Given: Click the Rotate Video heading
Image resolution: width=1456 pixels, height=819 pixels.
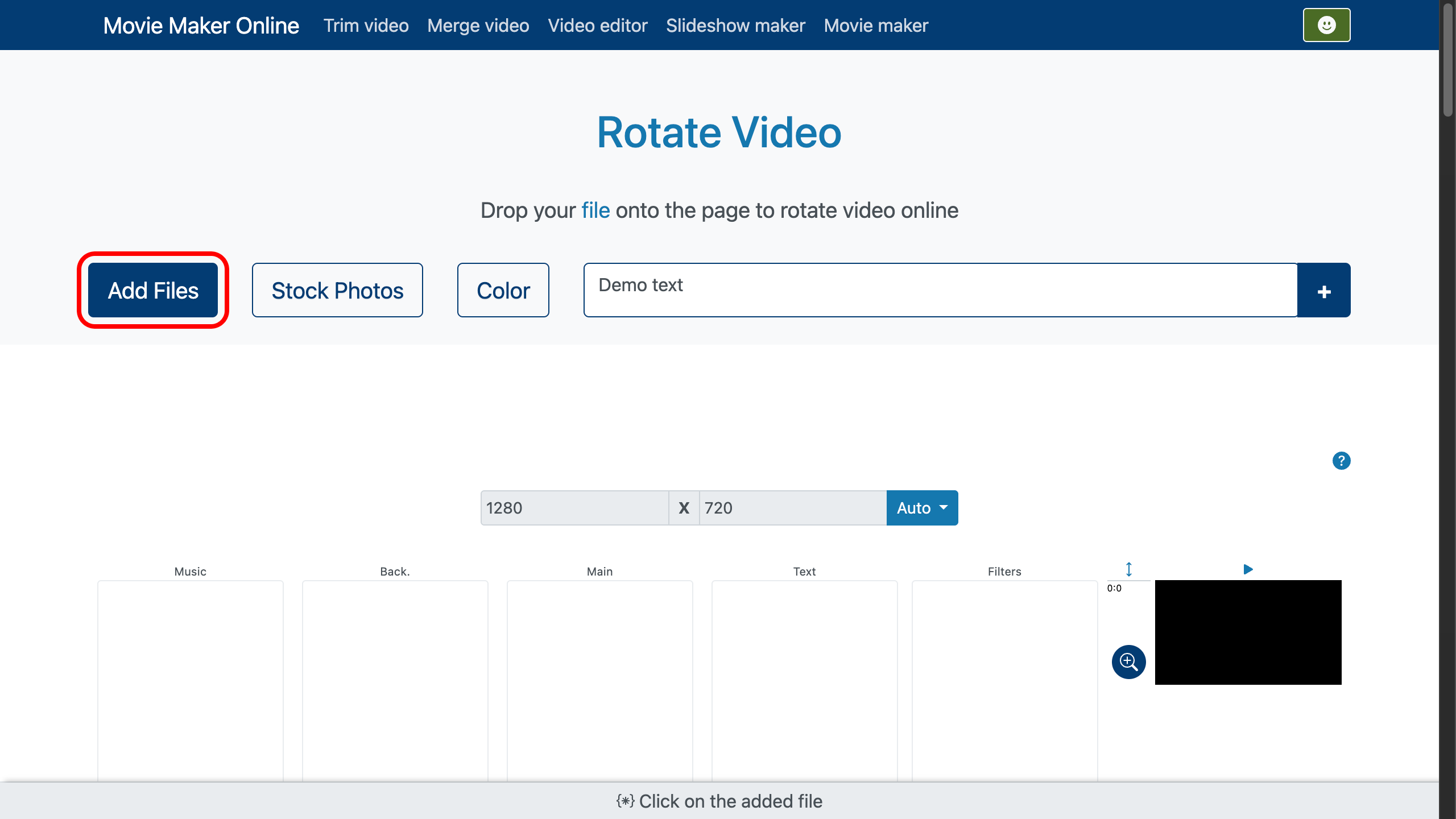Looking at the screenshot, I should click(719, 133).
